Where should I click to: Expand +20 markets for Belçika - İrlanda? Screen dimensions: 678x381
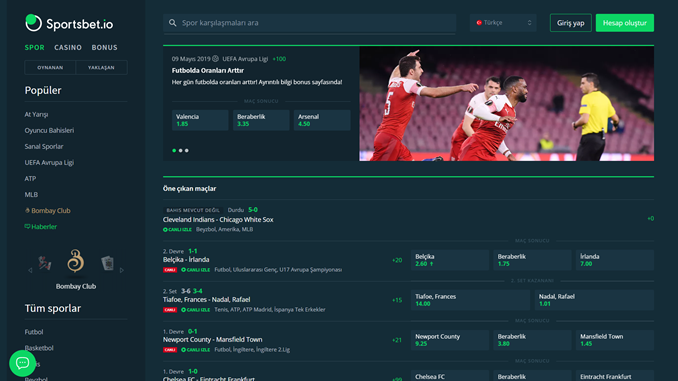tap(397, 260)
